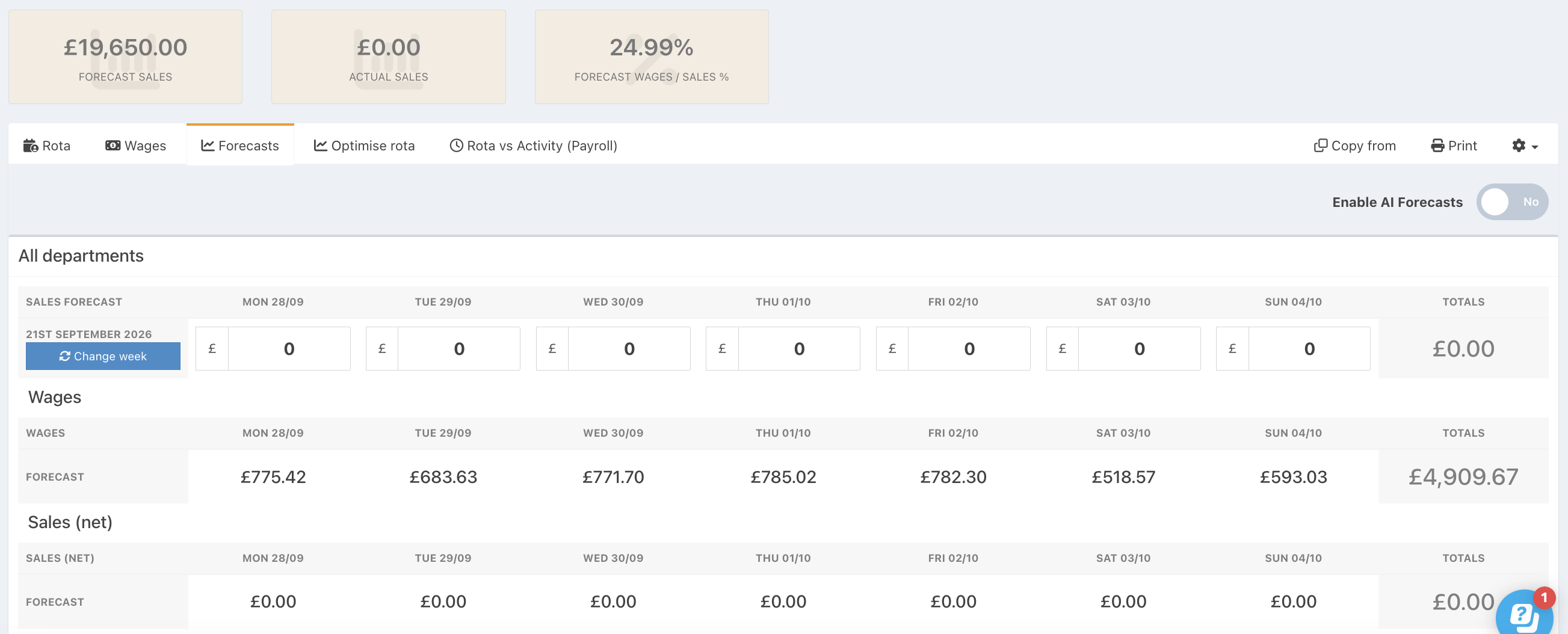Click the Rota vs Activity clock icon
Screen dimensions: 1568x634
point(456,146)
